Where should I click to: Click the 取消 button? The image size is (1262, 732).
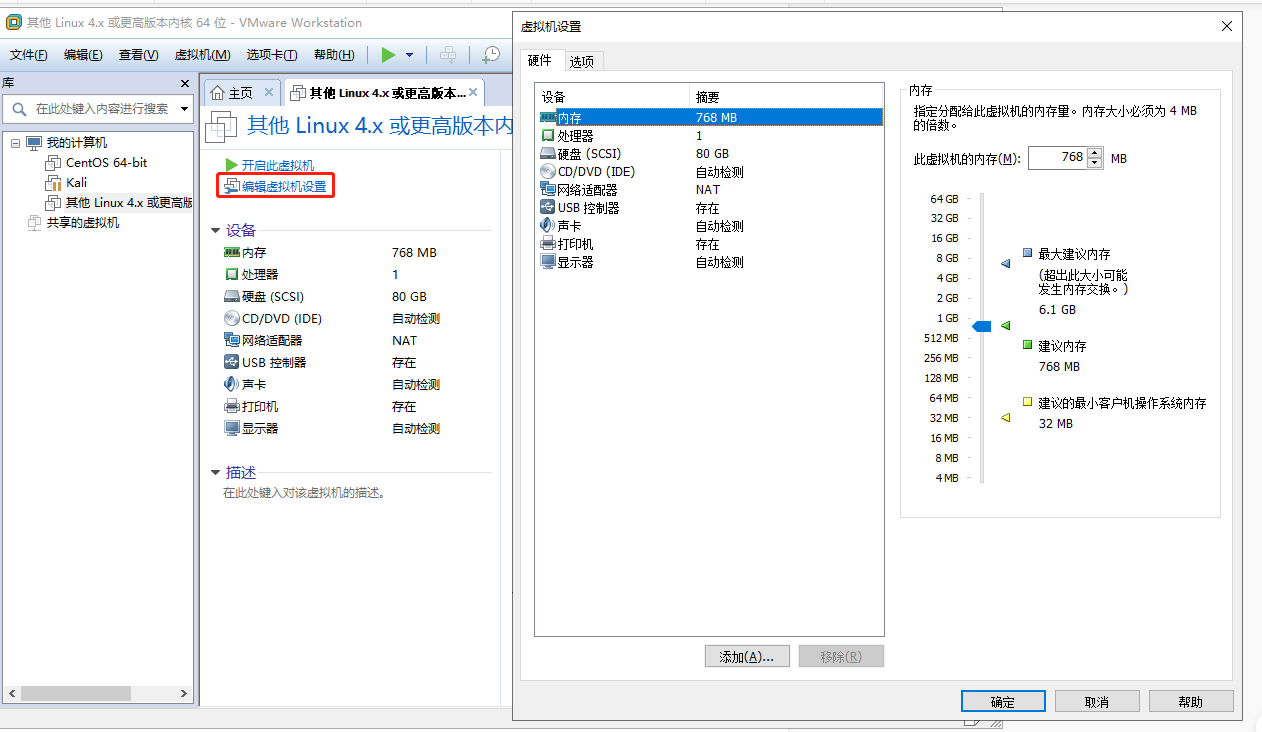tap(1097, 701)
